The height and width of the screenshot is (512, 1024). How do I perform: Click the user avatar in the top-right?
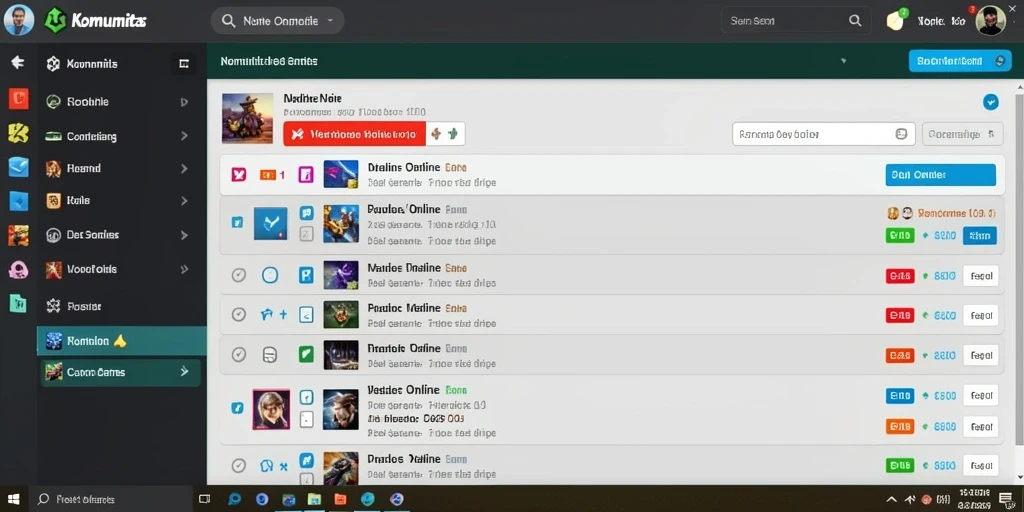click(x=990, y=20)
